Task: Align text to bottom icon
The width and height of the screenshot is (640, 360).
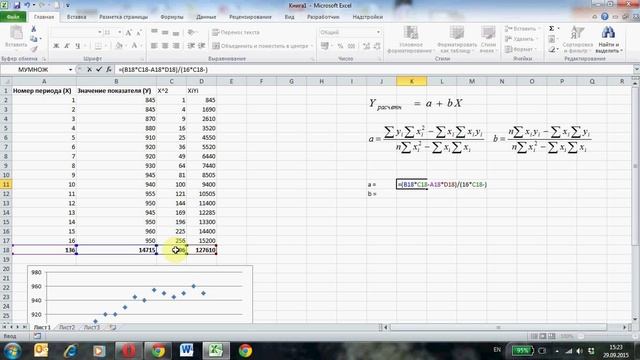Action: point(176,32)
